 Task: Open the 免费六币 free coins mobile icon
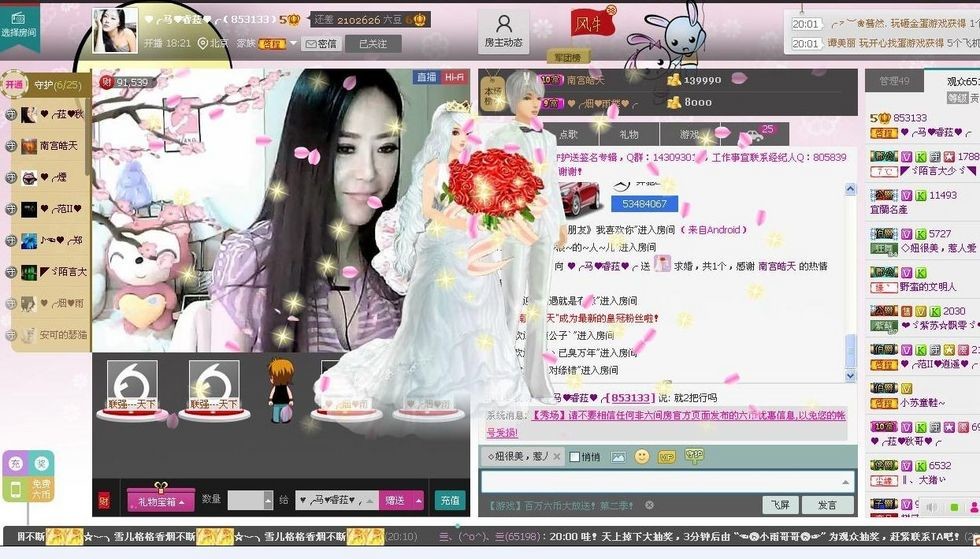tap(28, 489)
